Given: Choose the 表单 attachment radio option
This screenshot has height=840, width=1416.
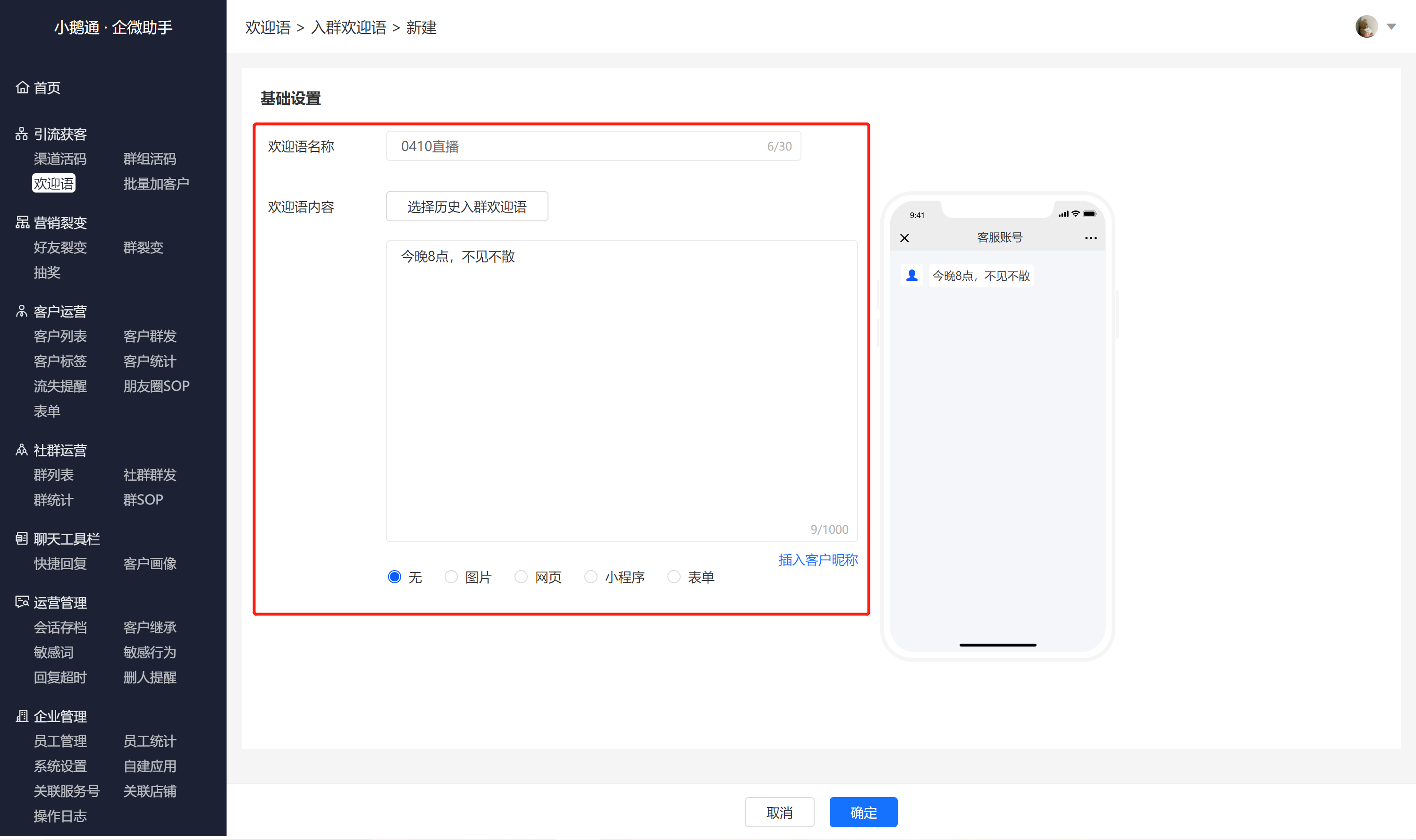Looking at the screenshot, I should point(674,577).
